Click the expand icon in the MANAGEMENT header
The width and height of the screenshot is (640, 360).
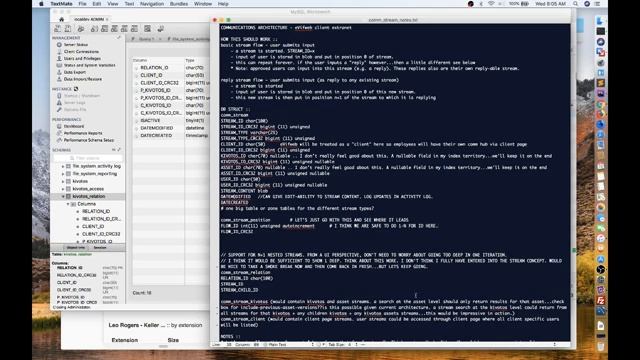pos(119,38)
